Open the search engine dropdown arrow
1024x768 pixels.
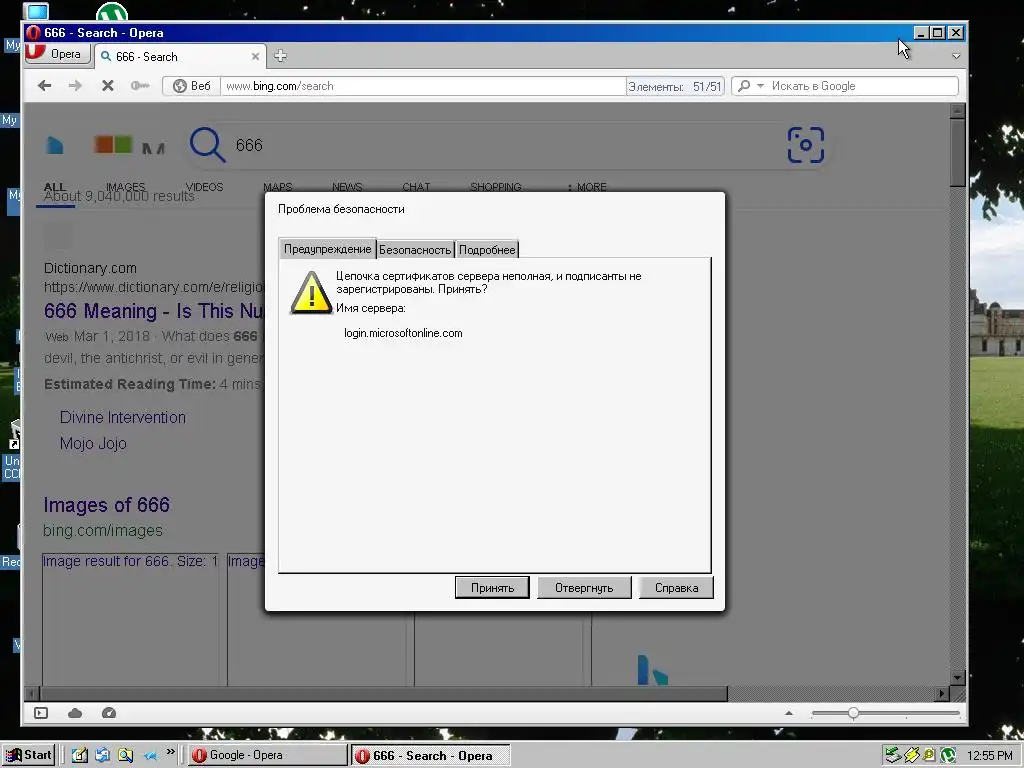760,86
